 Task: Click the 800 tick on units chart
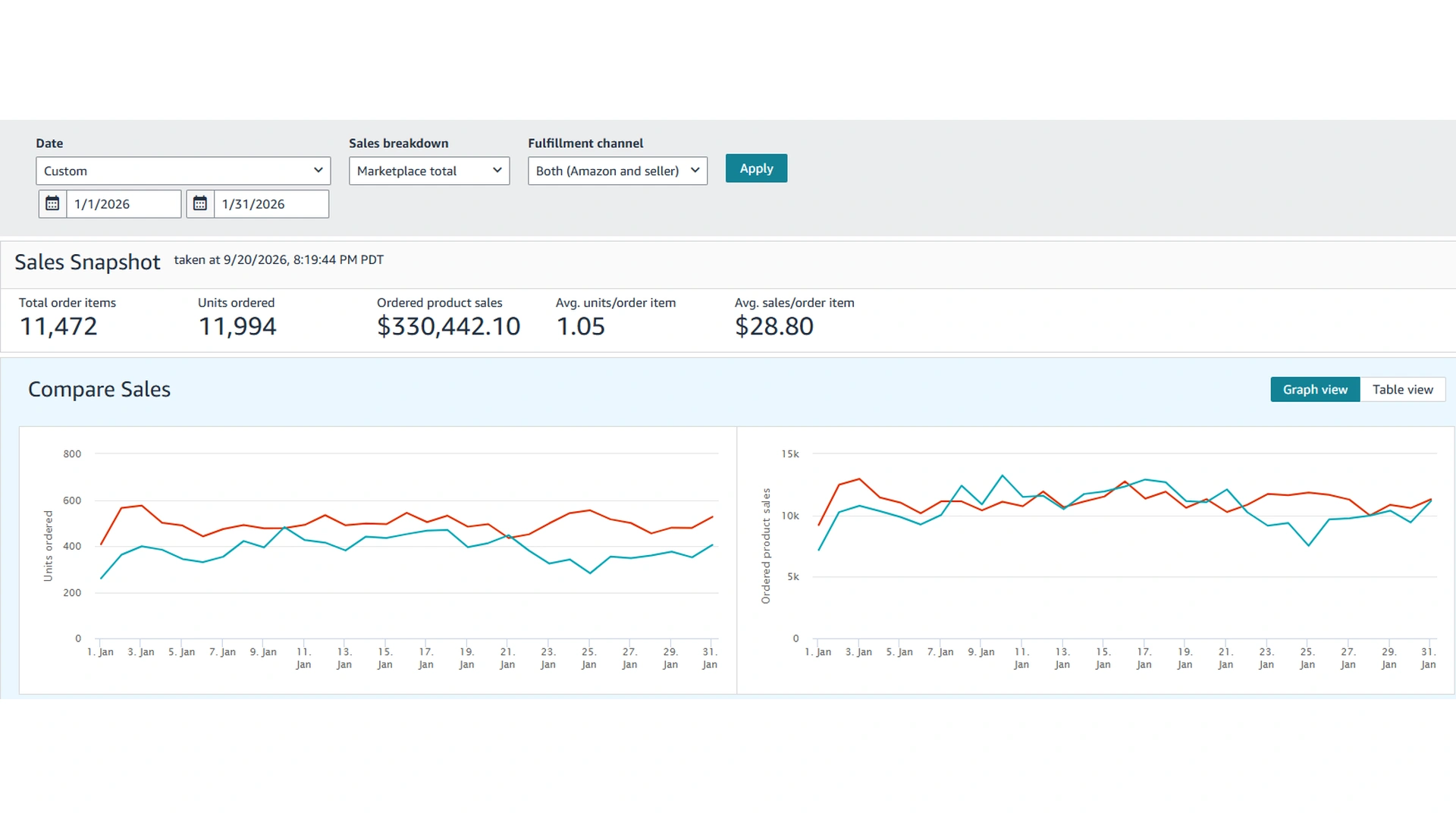[x=72, y=453]
